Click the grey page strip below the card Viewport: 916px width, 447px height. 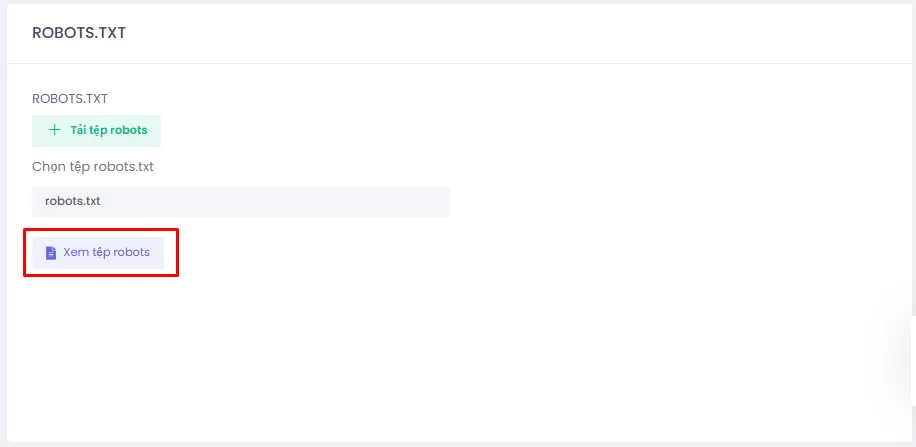458,444
